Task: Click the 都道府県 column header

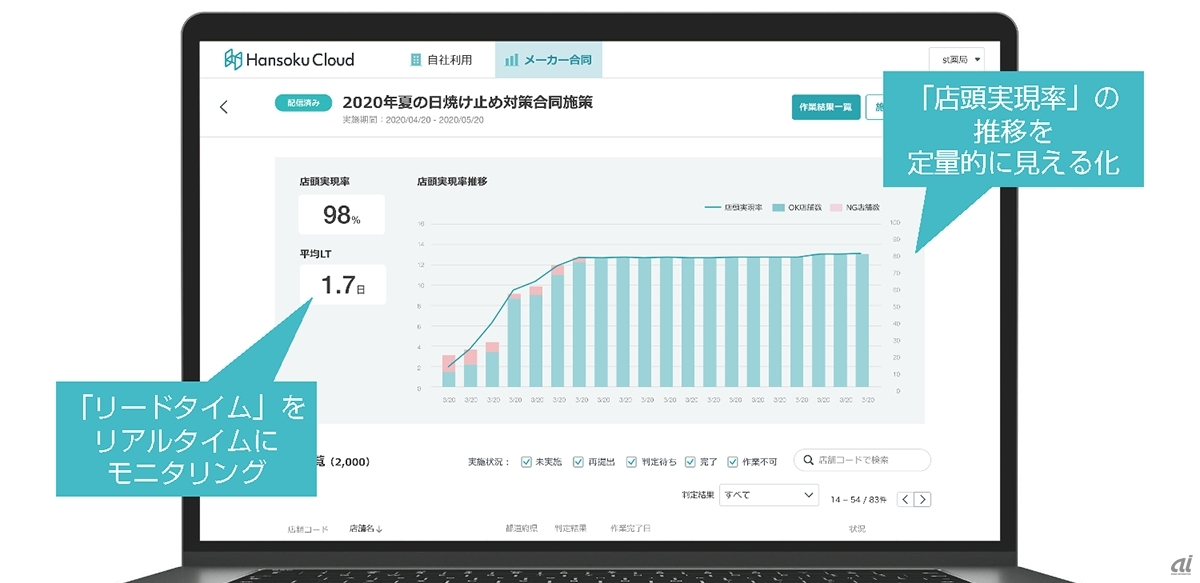Action: (x=523, y=528)
